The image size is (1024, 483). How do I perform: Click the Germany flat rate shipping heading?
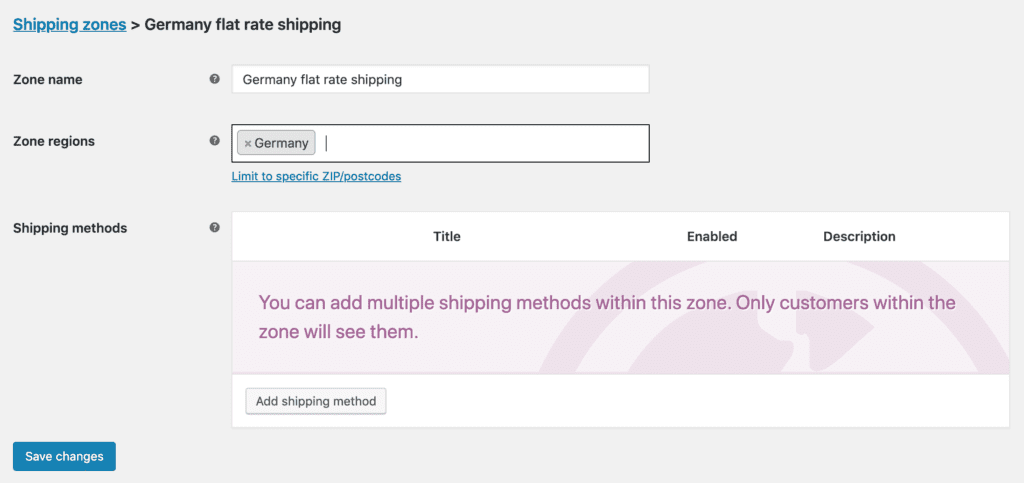coord(243,25)
